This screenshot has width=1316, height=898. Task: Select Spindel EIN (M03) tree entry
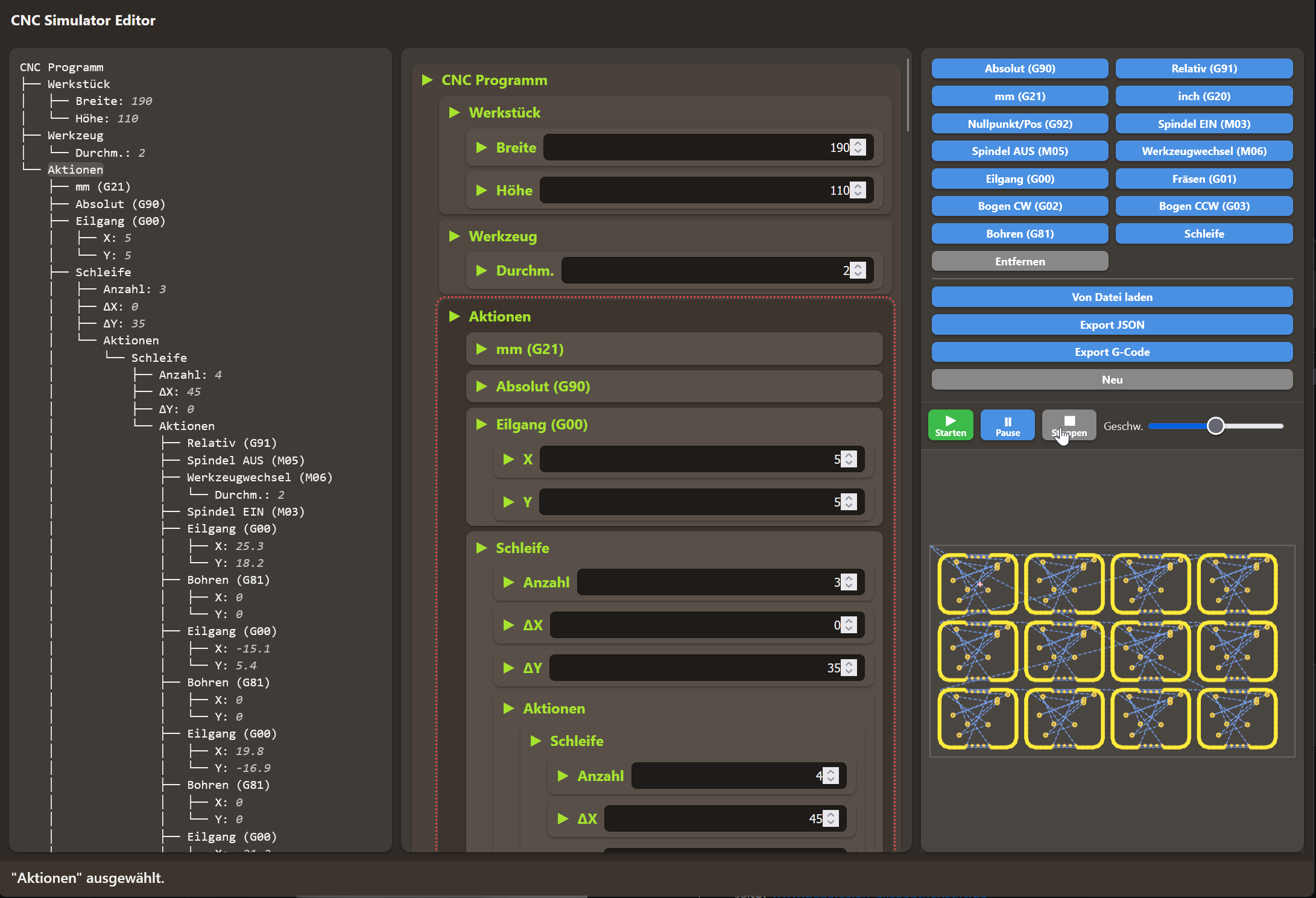click(245, 511)
